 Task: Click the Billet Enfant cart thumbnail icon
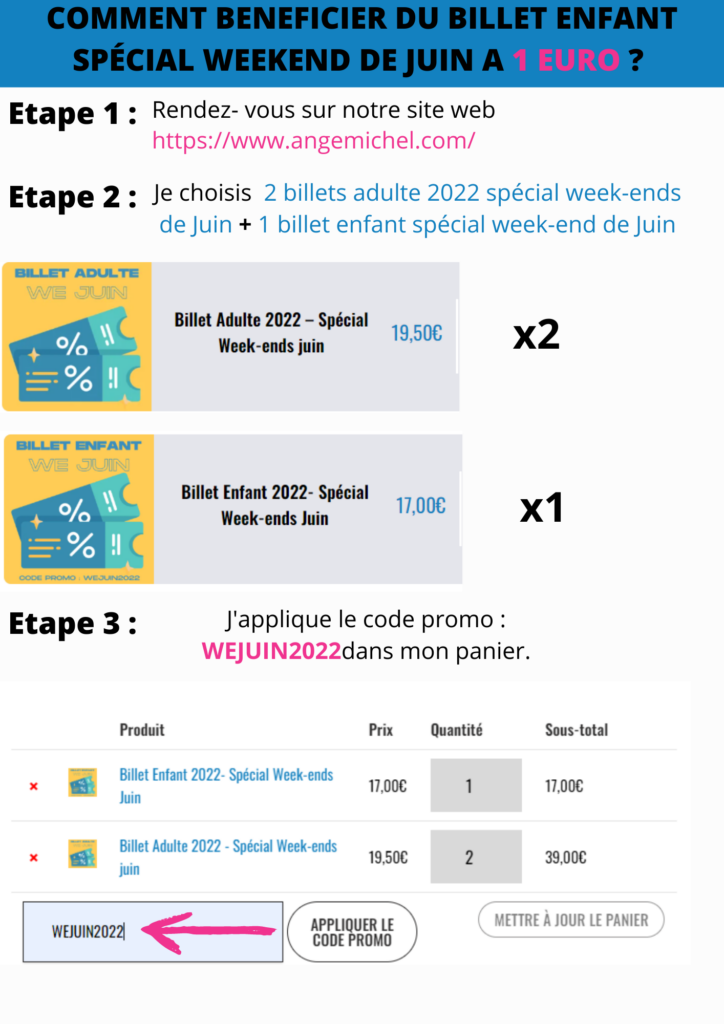(83, 782)
